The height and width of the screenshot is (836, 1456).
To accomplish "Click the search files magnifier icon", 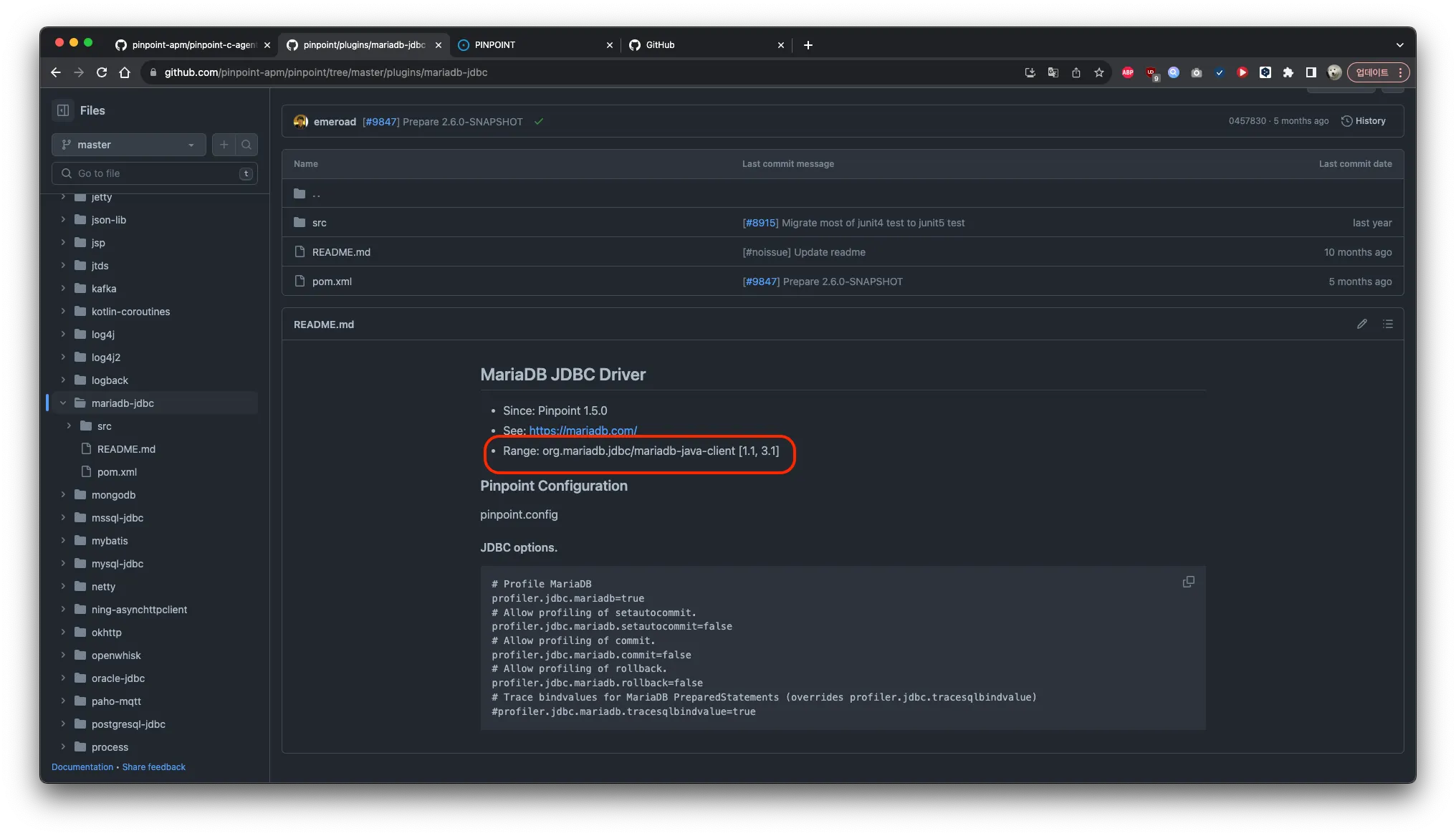I will pos(246,145).
